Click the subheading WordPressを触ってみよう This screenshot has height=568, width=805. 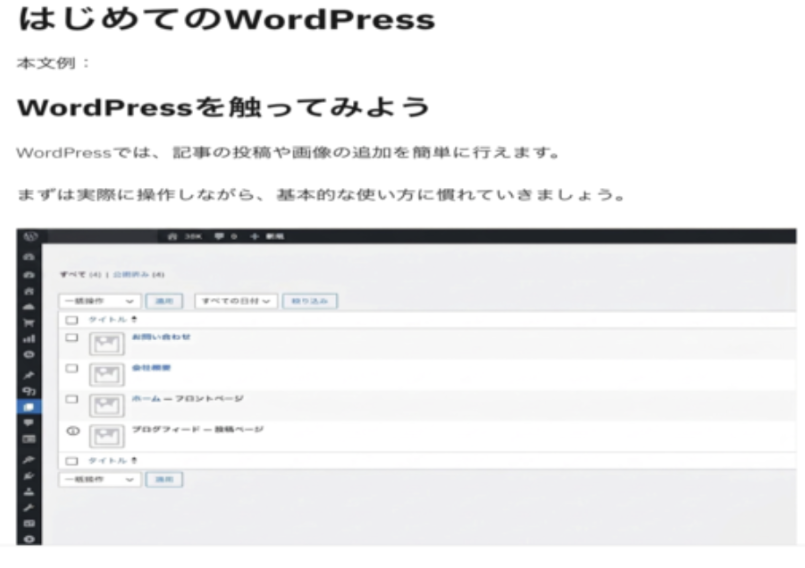click(223, 107)
